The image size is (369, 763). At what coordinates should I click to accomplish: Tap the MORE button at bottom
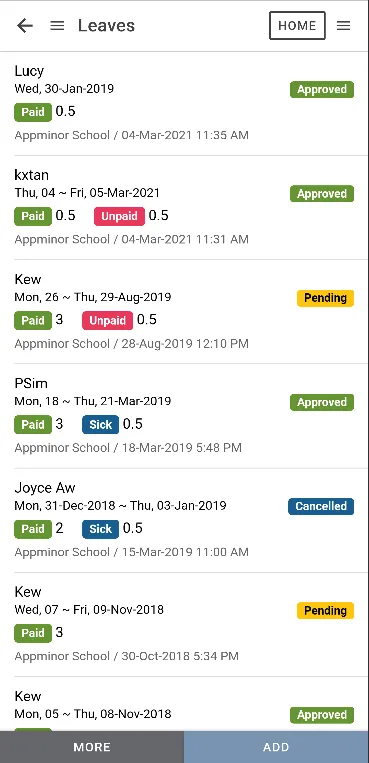click(92, 747)
